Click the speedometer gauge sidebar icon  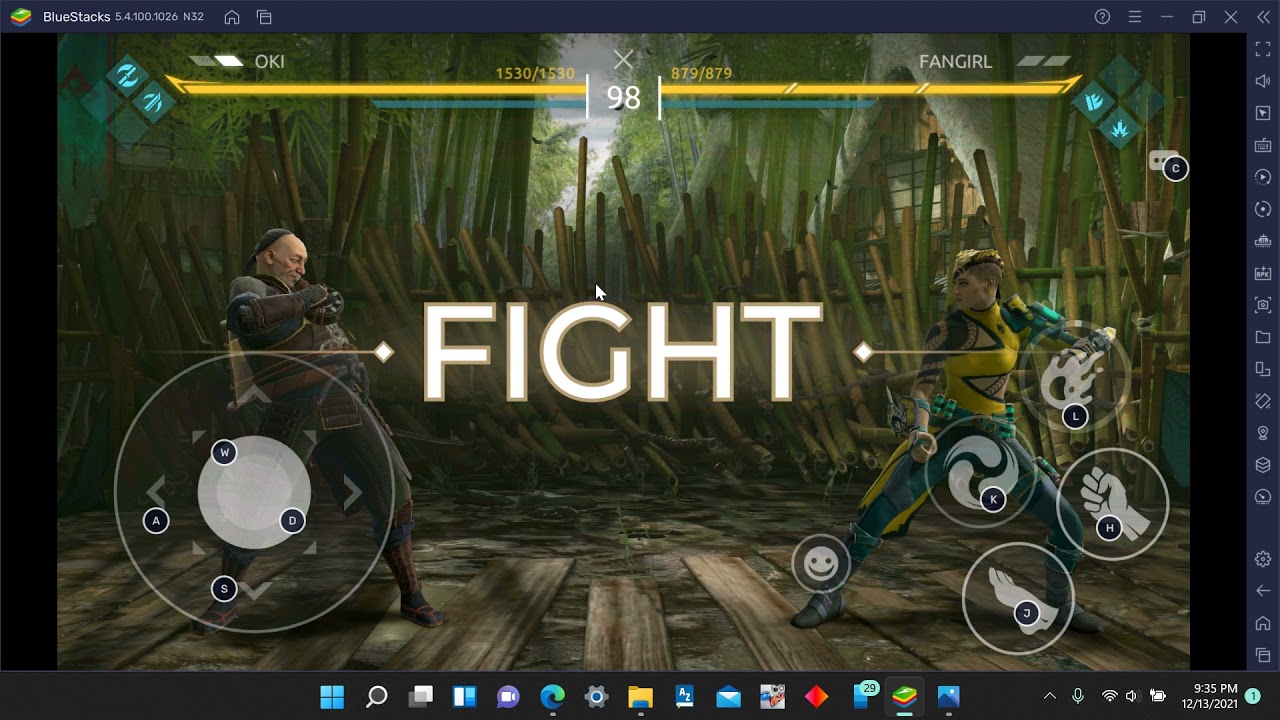(x=1263, y=497)
